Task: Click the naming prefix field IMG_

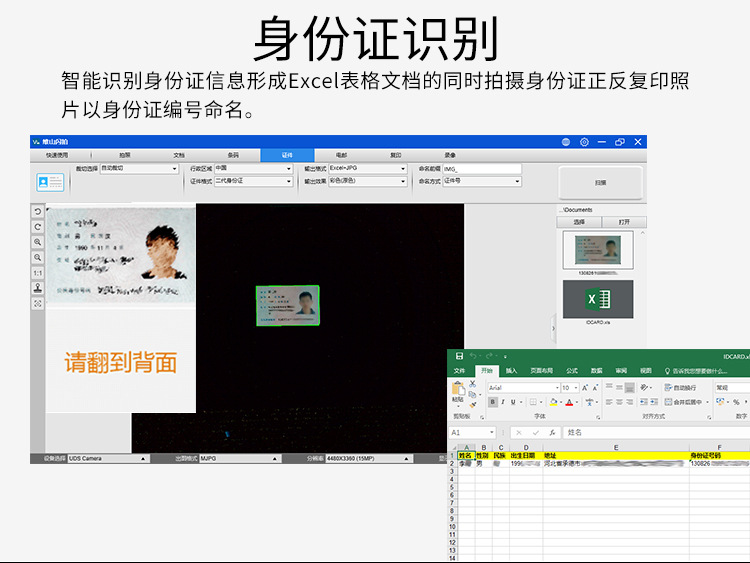Action: (482, 169)
